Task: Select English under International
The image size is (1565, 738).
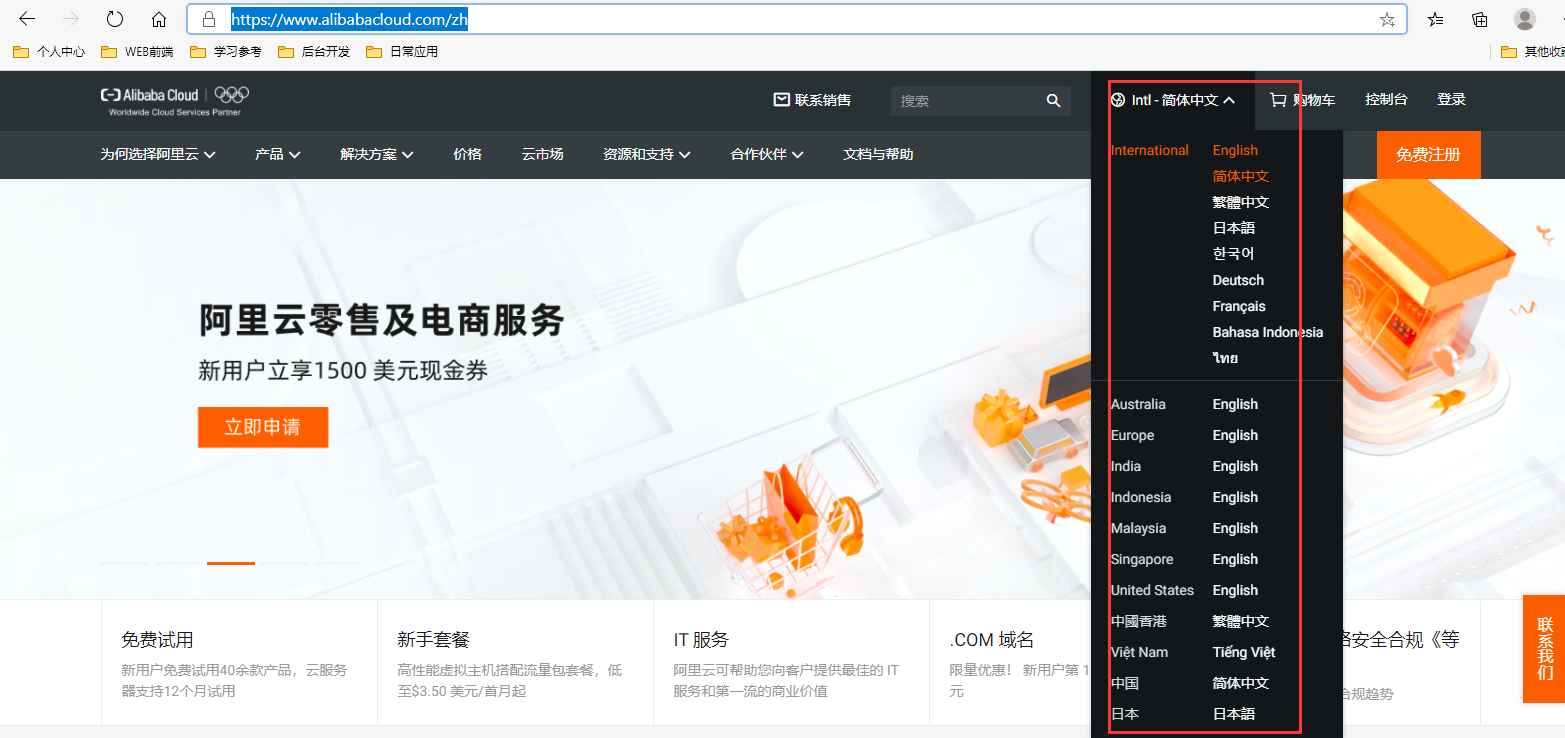Action: tap(1235, 150)
